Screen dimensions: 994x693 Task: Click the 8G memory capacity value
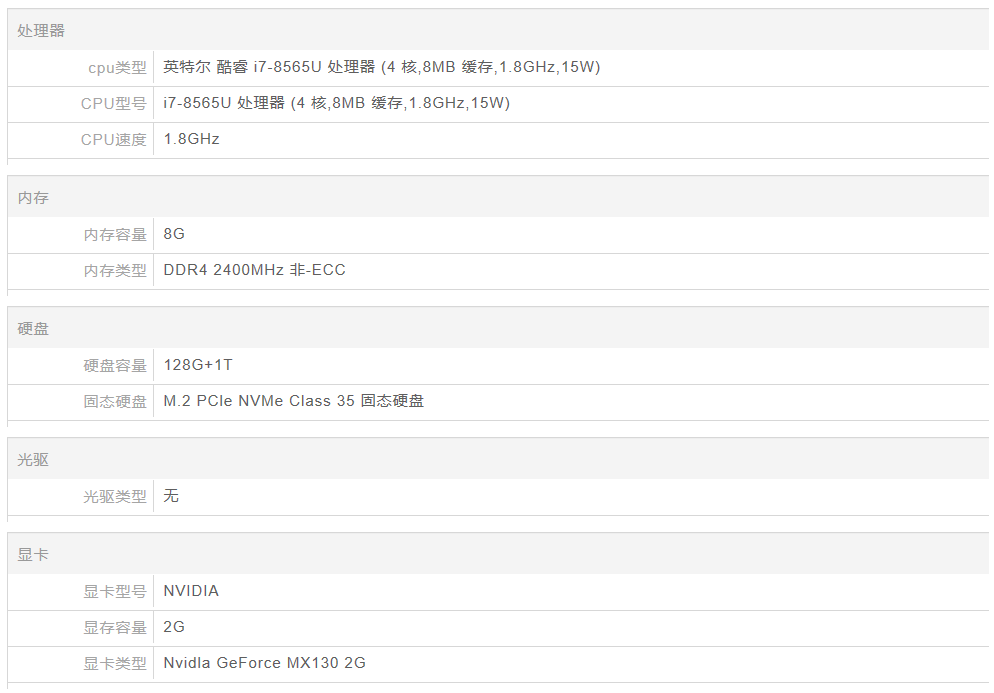(x=174, y=234)
